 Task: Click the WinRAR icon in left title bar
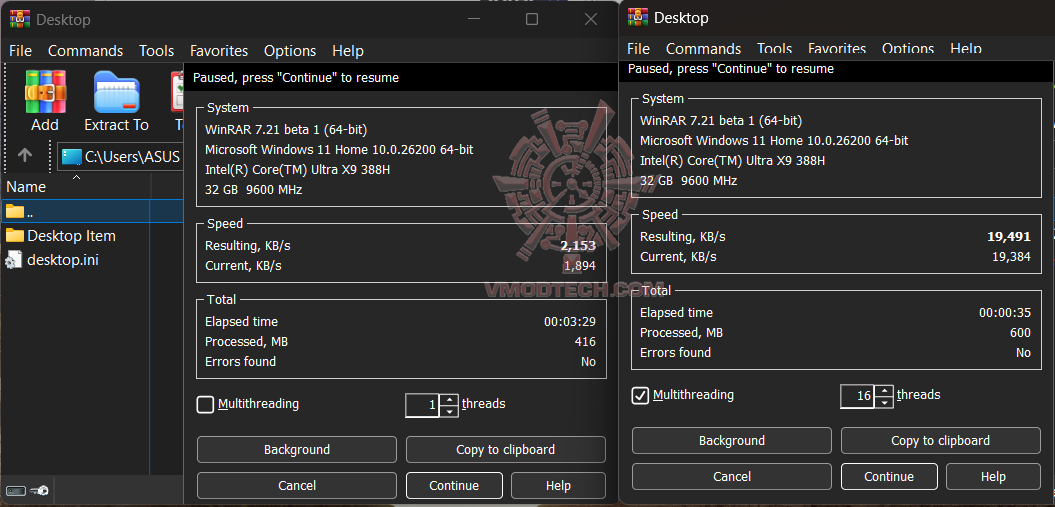[20, 20]
